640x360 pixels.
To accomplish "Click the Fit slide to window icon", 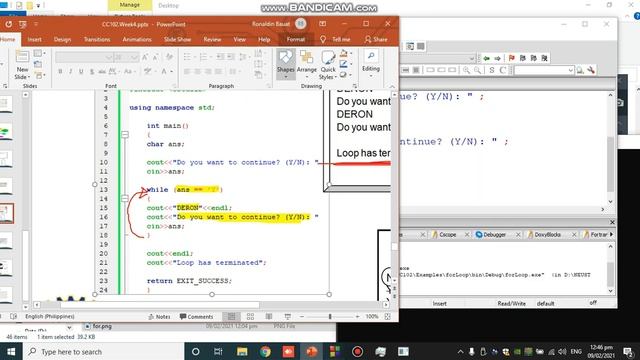I will tap(387, 316).
